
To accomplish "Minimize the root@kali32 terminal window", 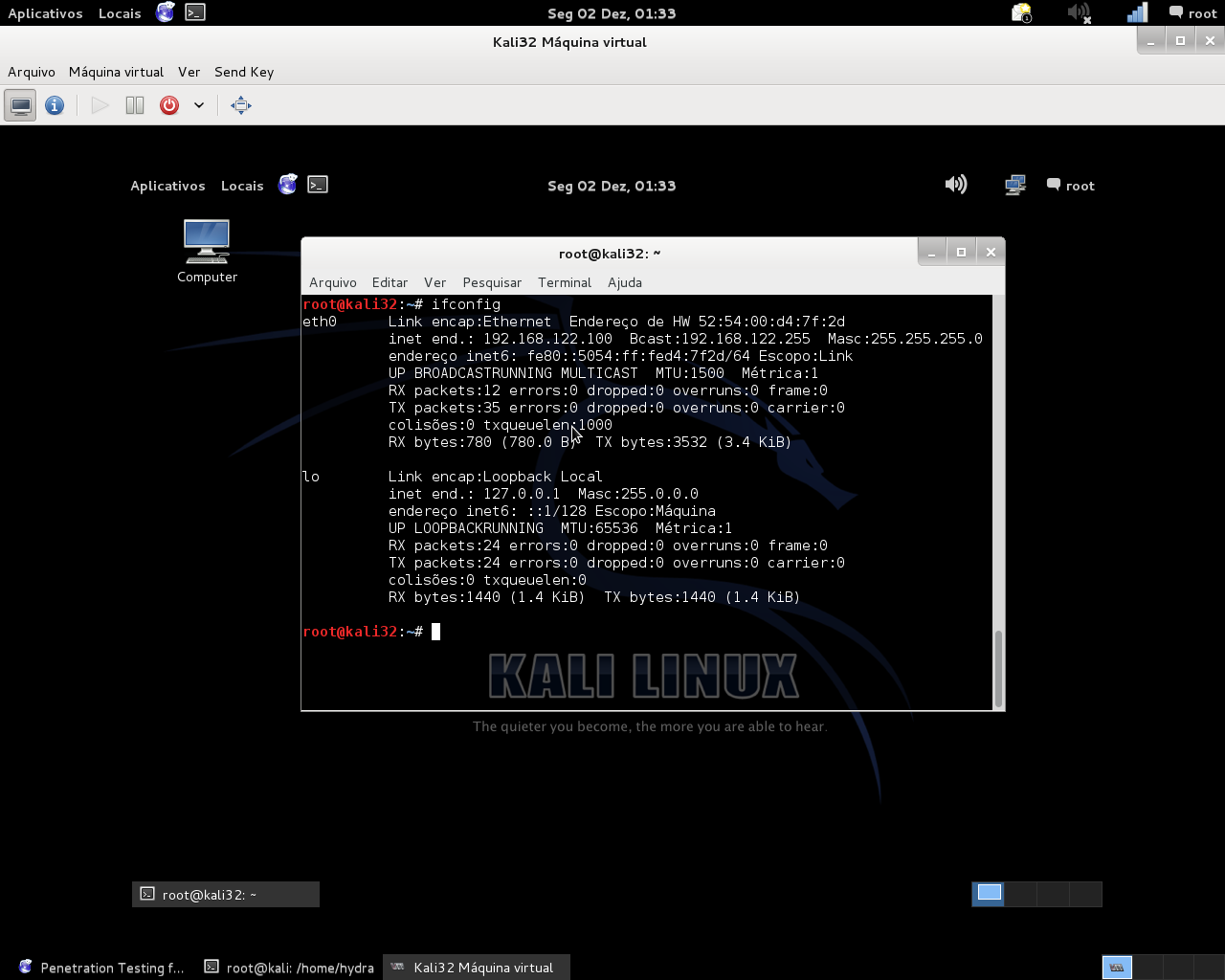I will [931, 252].
